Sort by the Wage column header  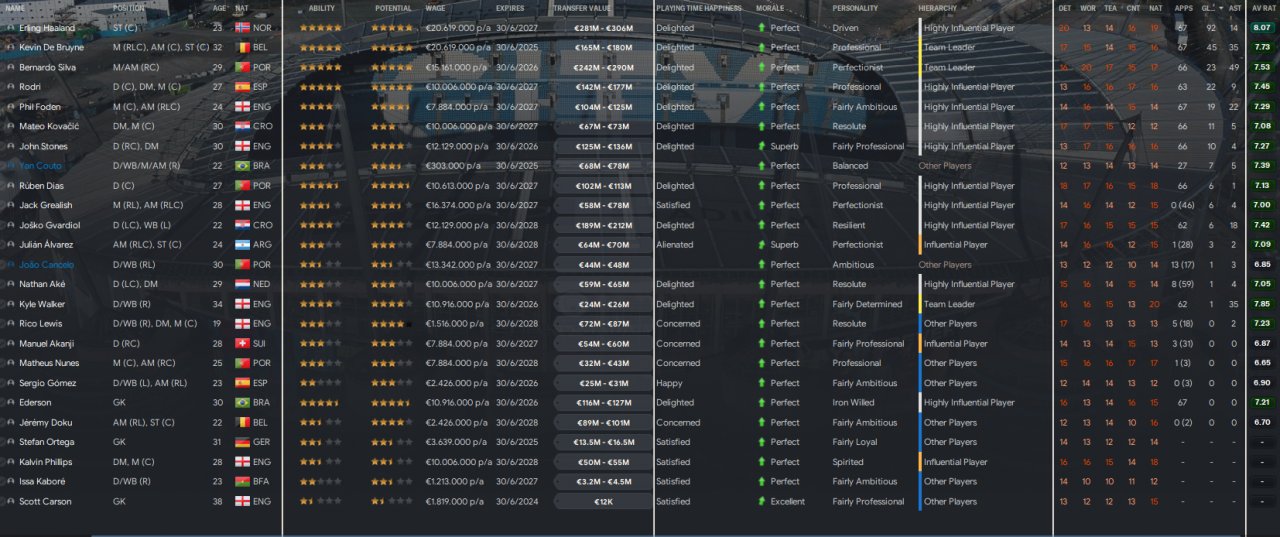435,8
